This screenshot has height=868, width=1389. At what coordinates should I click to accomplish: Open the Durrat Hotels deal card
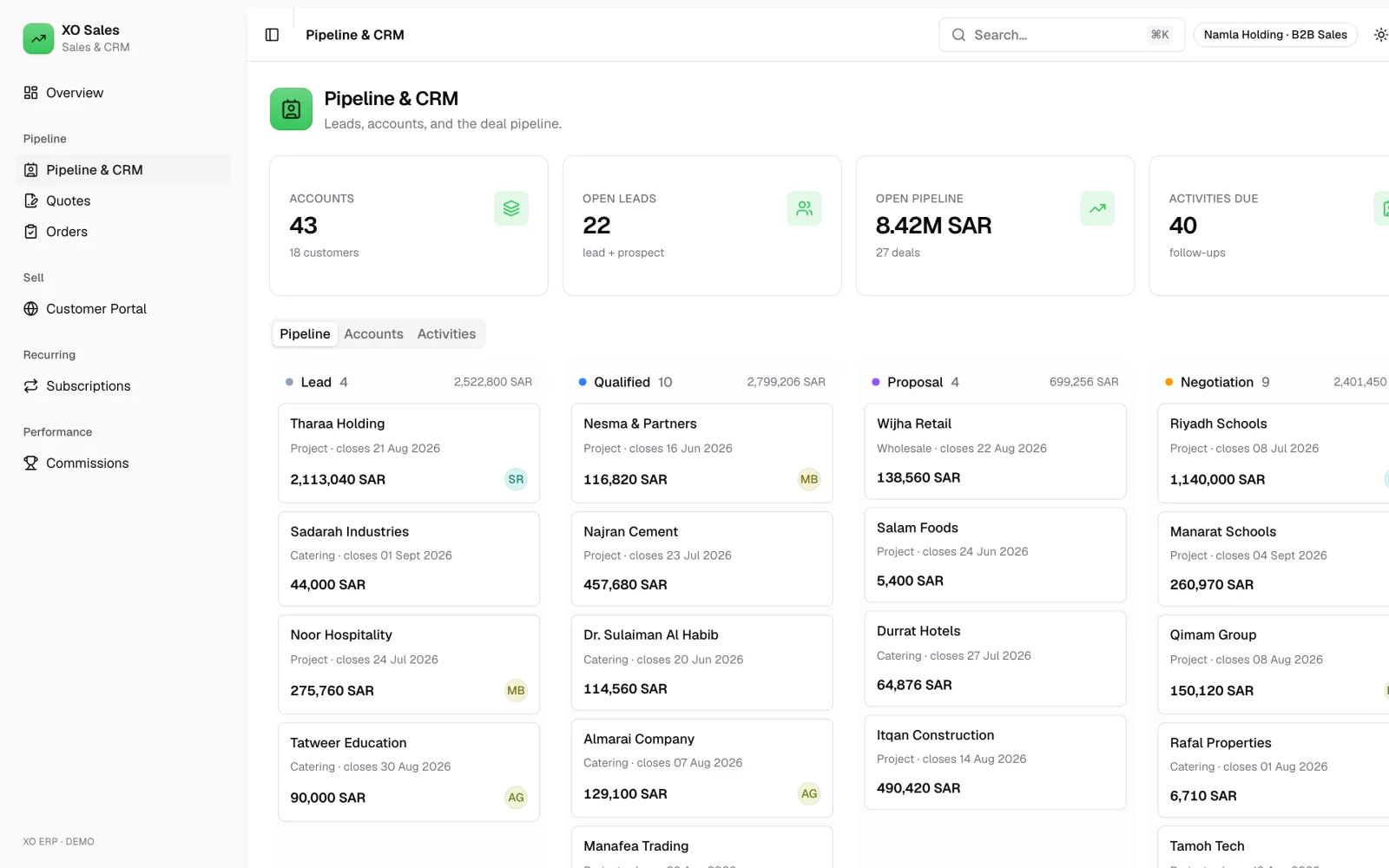click(995, 659)
